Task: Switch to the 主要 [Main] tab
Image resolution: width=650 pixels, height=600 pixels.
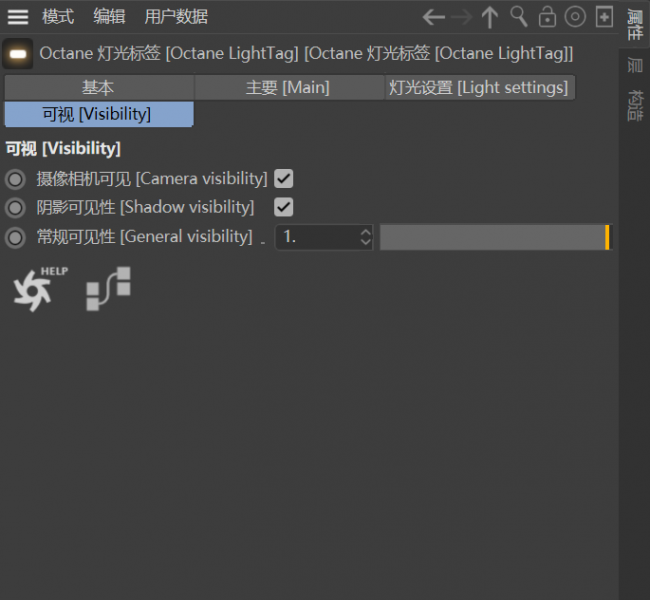Action: click(289, 87)
